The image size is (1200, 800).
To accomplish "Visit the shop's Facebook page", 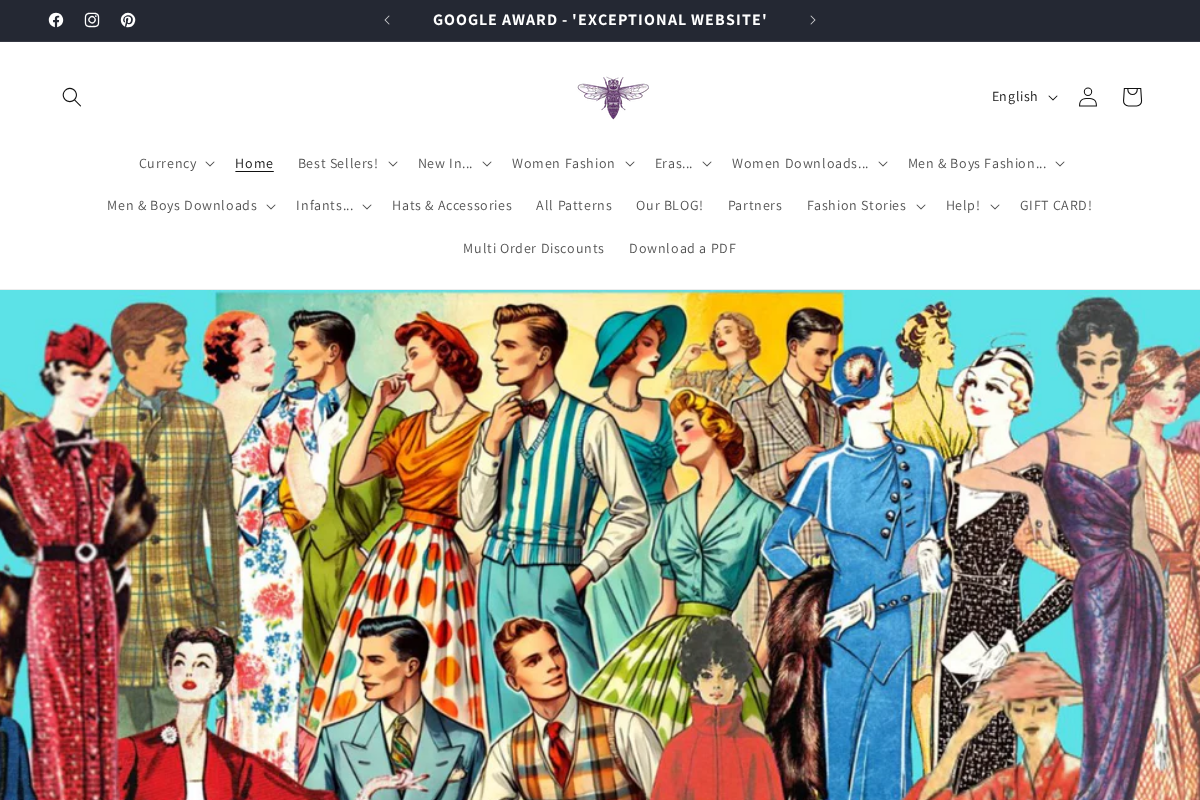I will click(56, 19).
